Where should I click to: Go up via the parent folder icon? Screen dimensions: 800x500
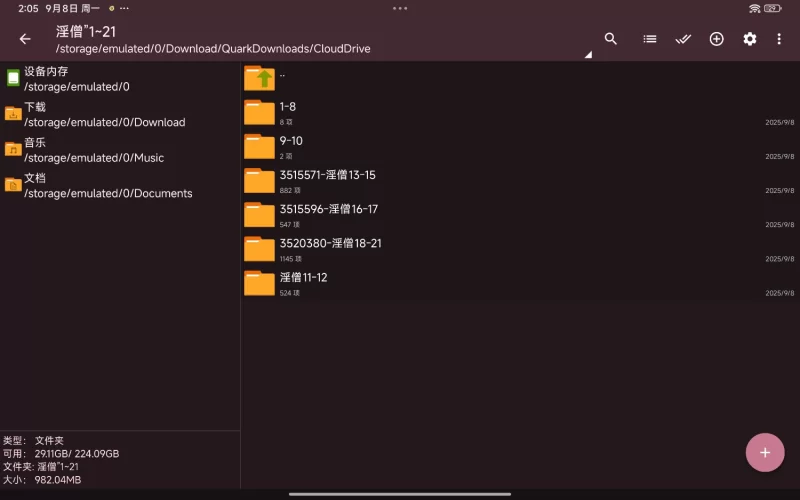tap(259, 78)
